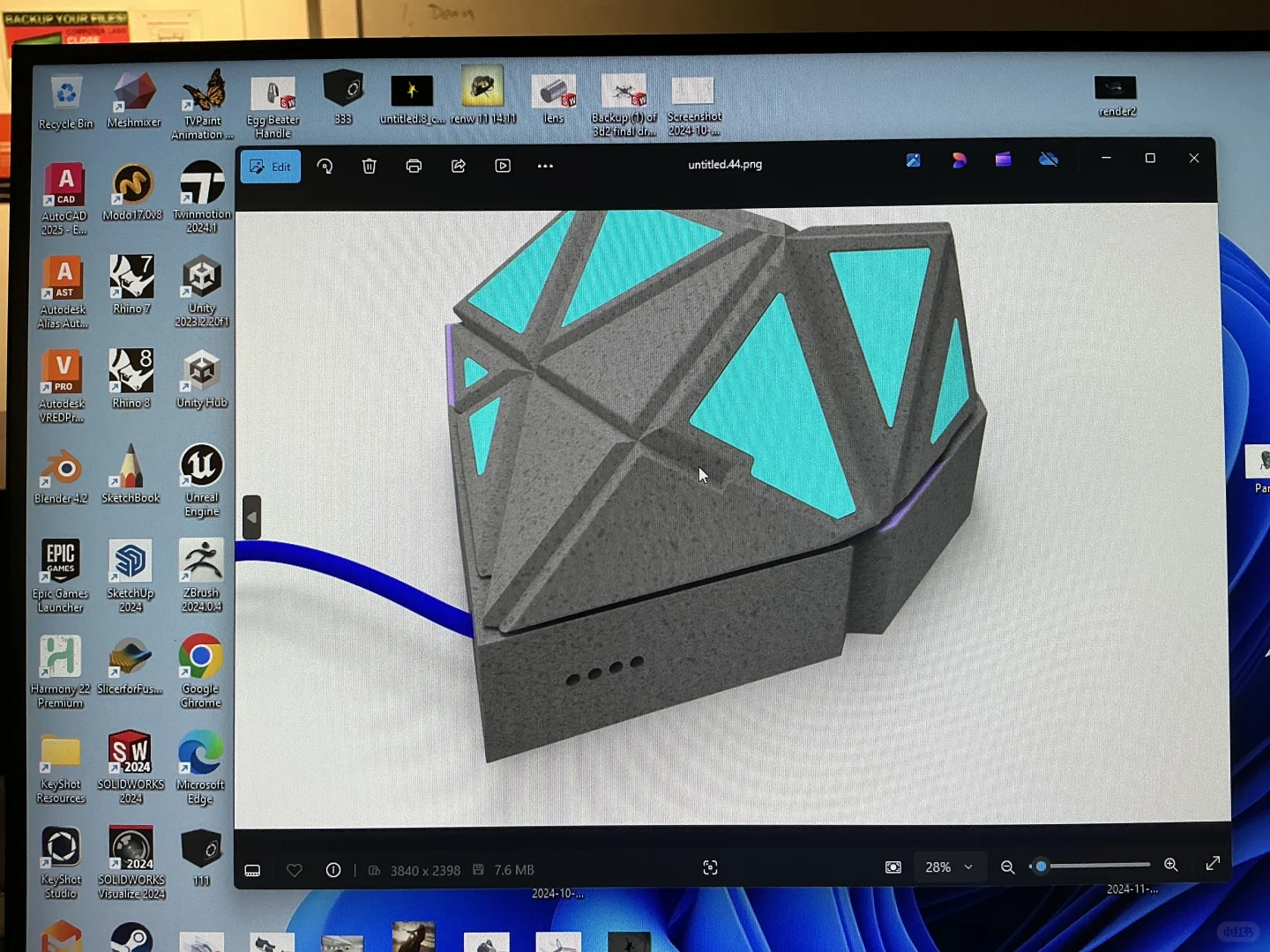Viewport: 1270px width, 952px height.
Task: Click the crossed-out OneDrive cloud icon
Action: click(x=1049, y=160)
